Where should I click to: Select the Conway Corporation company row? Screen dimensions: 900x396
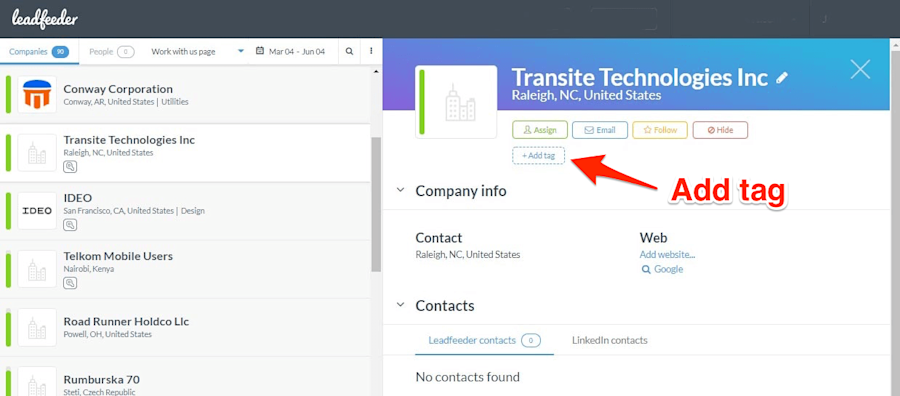pos(186,95)
